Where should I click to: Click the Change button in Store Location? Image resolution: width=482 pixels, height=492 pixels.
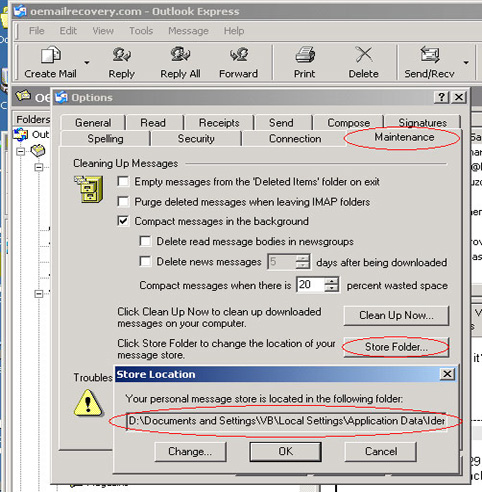pos(190,451)
